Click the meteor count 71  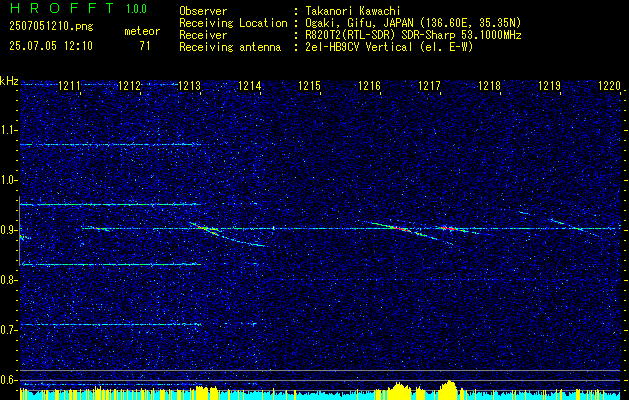(x=145, y=46)
